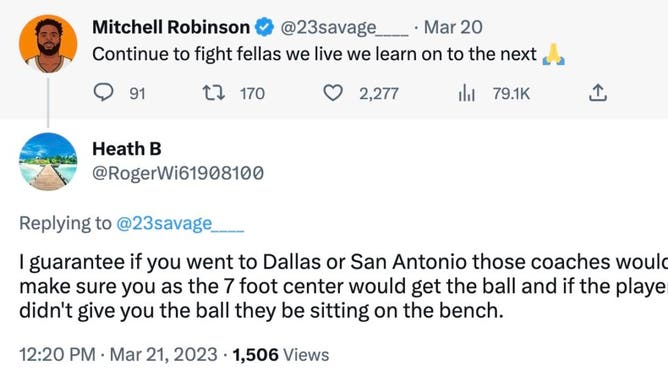Open the @RogerWi61908100 handle
The height and width of the screenshot is (376, 668).
click(178, 173)
